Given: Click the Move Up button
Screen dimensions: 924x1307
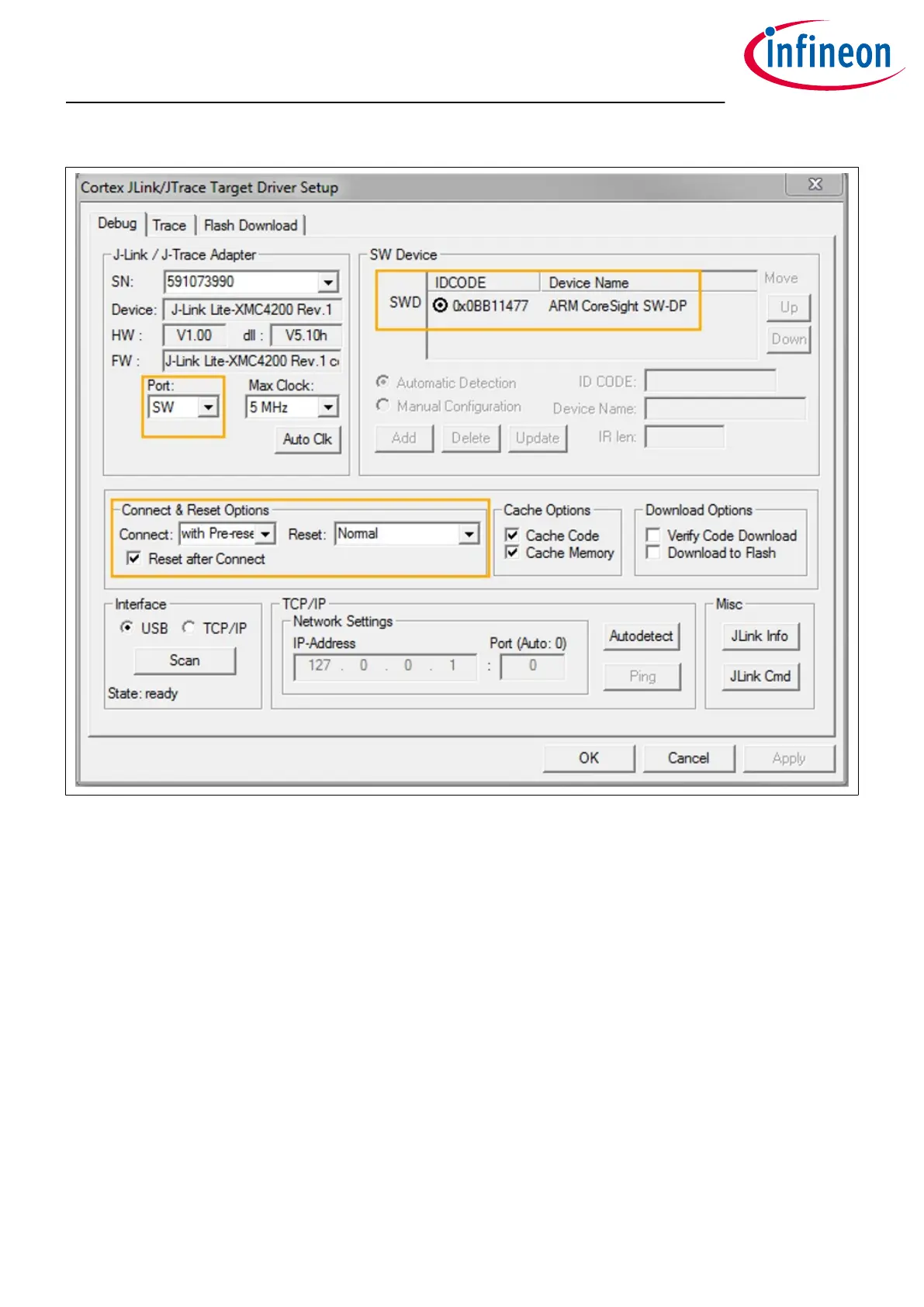Looking at the screenshot, I should click(x=789, y=307).
